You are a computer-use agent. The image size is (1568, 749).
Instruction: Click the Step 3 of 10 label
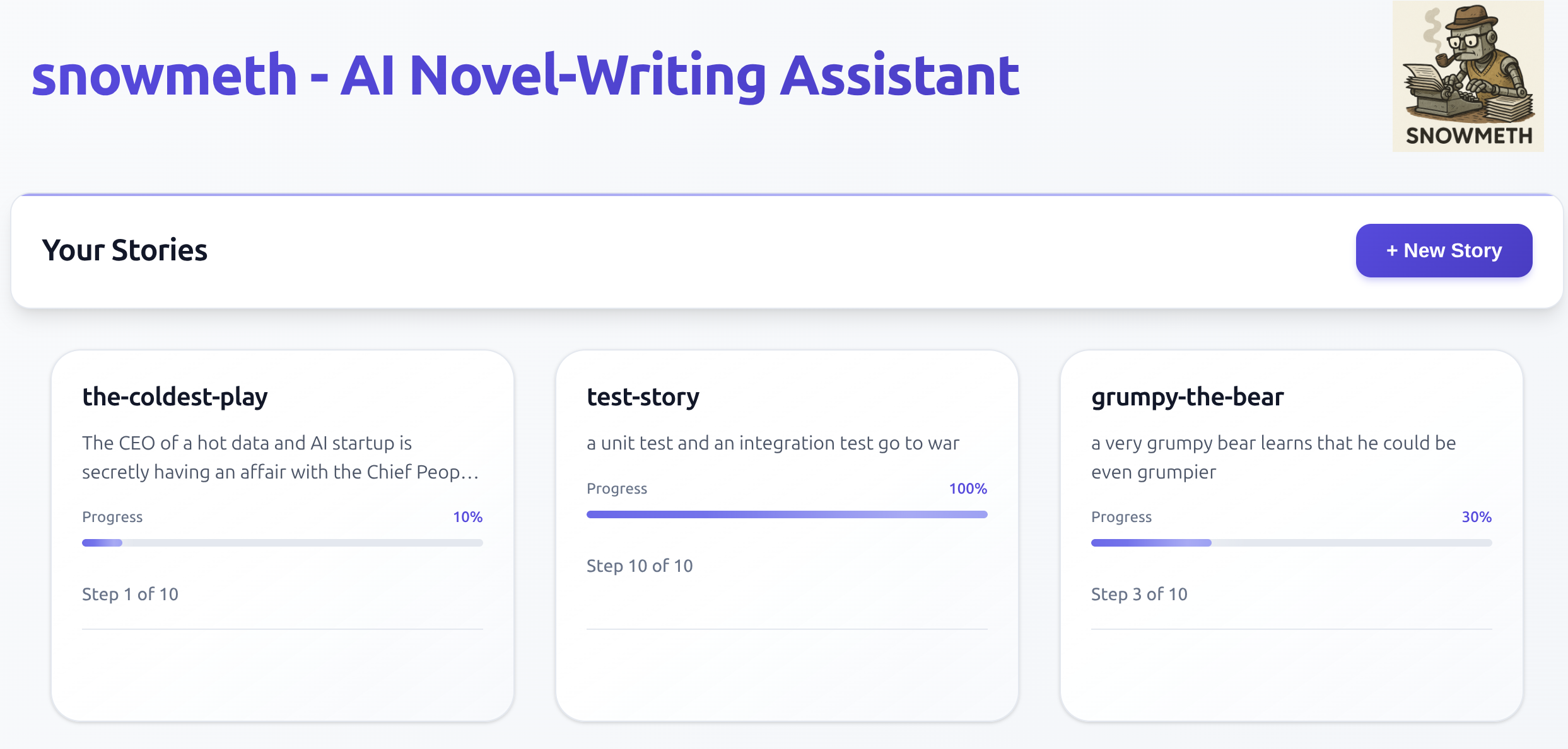point(1139,595)
